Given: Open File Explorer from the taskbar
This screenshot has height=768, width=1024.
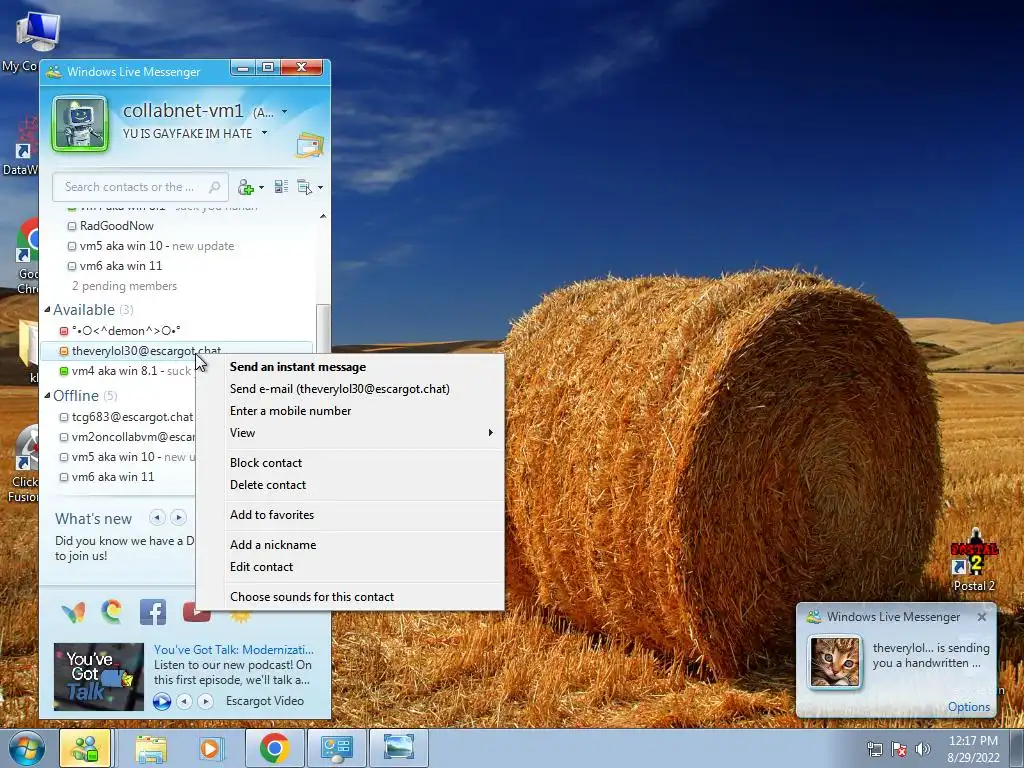Looking at the screenshot, I should point(151,748).
